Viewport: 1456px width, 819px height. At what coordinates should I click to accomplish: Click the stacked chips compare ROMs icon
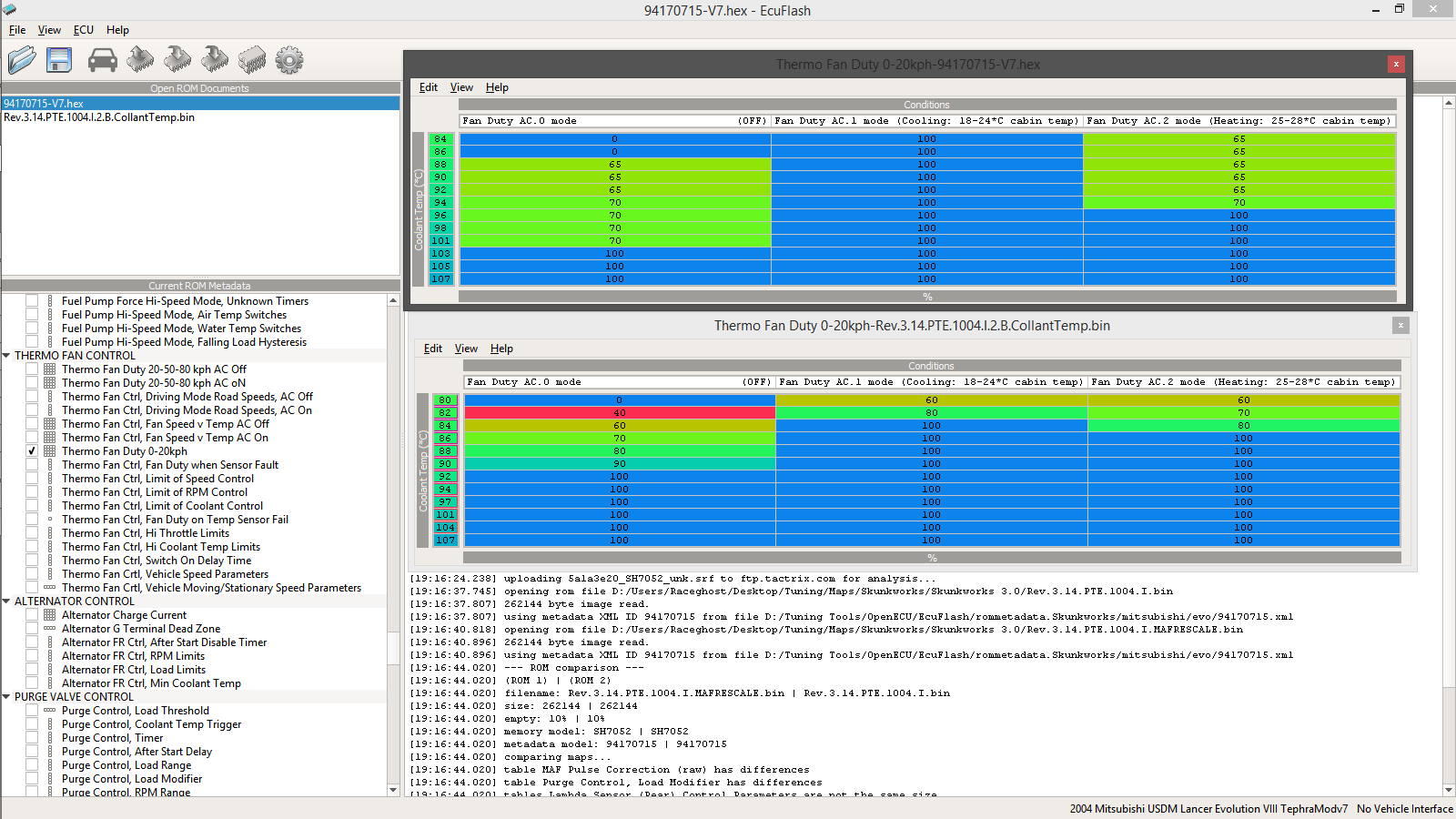pyautogui.click(x=252, y=60)
